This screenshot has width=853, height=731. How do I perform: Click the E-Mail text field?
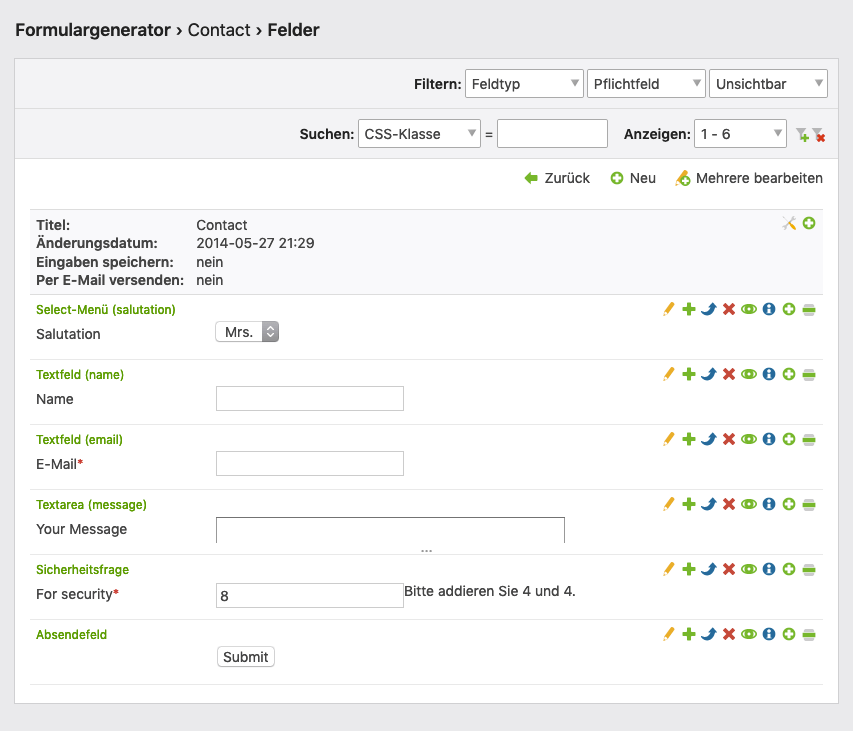click(310, 463)
